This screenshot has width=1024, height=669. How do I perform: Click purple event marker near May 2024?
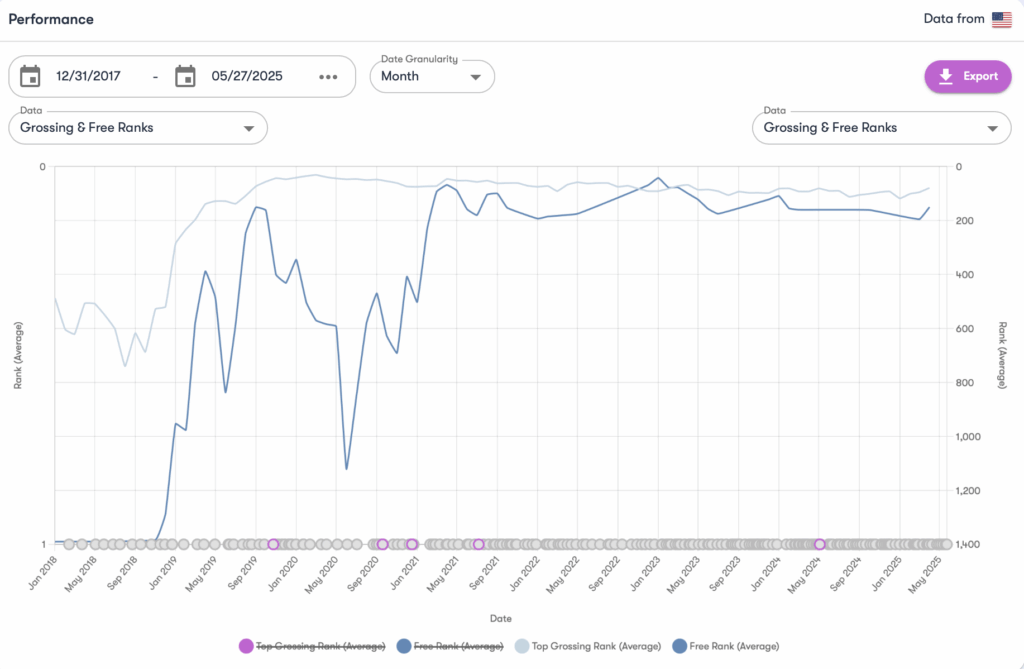[x=819, y=544]
